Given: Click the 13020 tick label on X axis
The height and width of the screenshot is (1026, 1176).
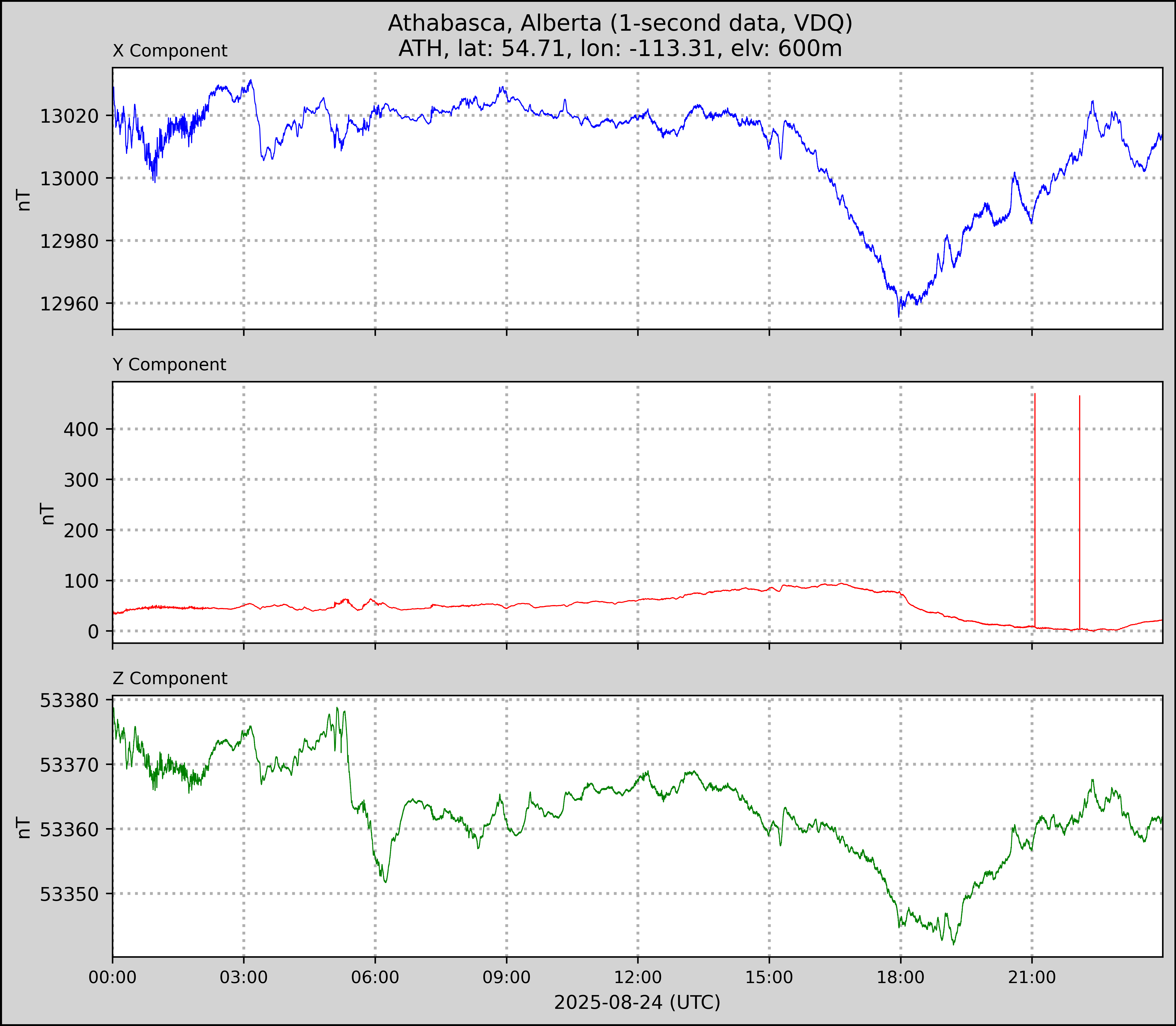Looking at the screenshot, I should (x=69, y=116).
